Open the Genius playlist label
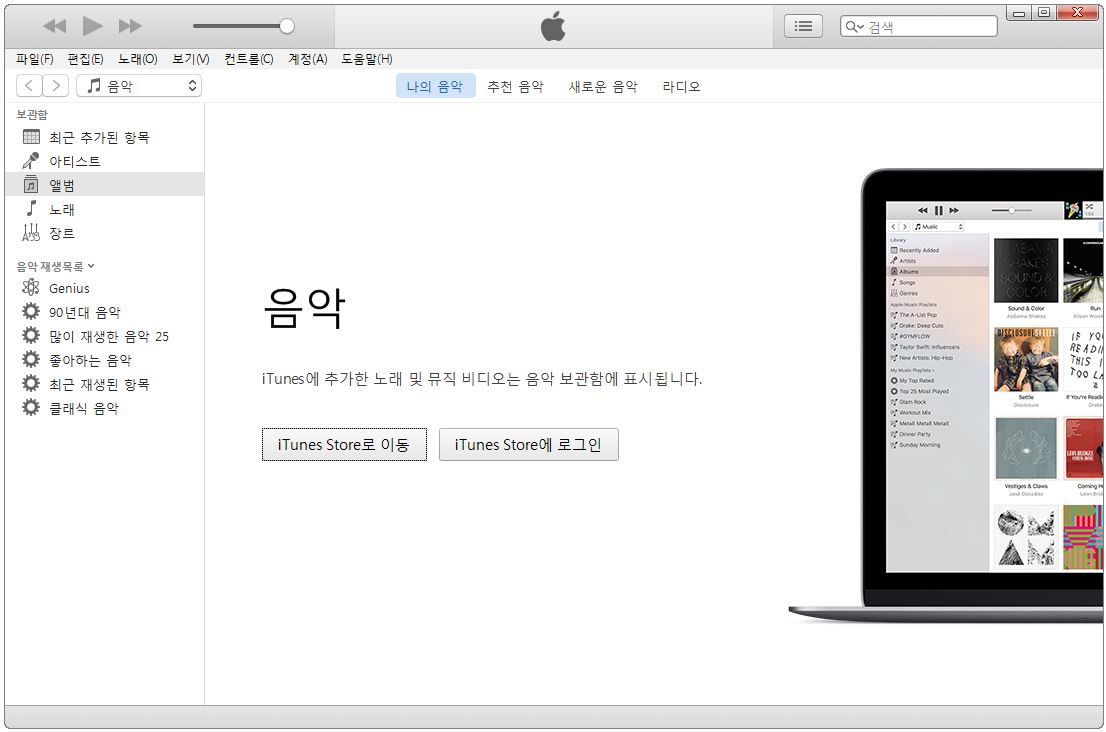 (x=69, y=288)
